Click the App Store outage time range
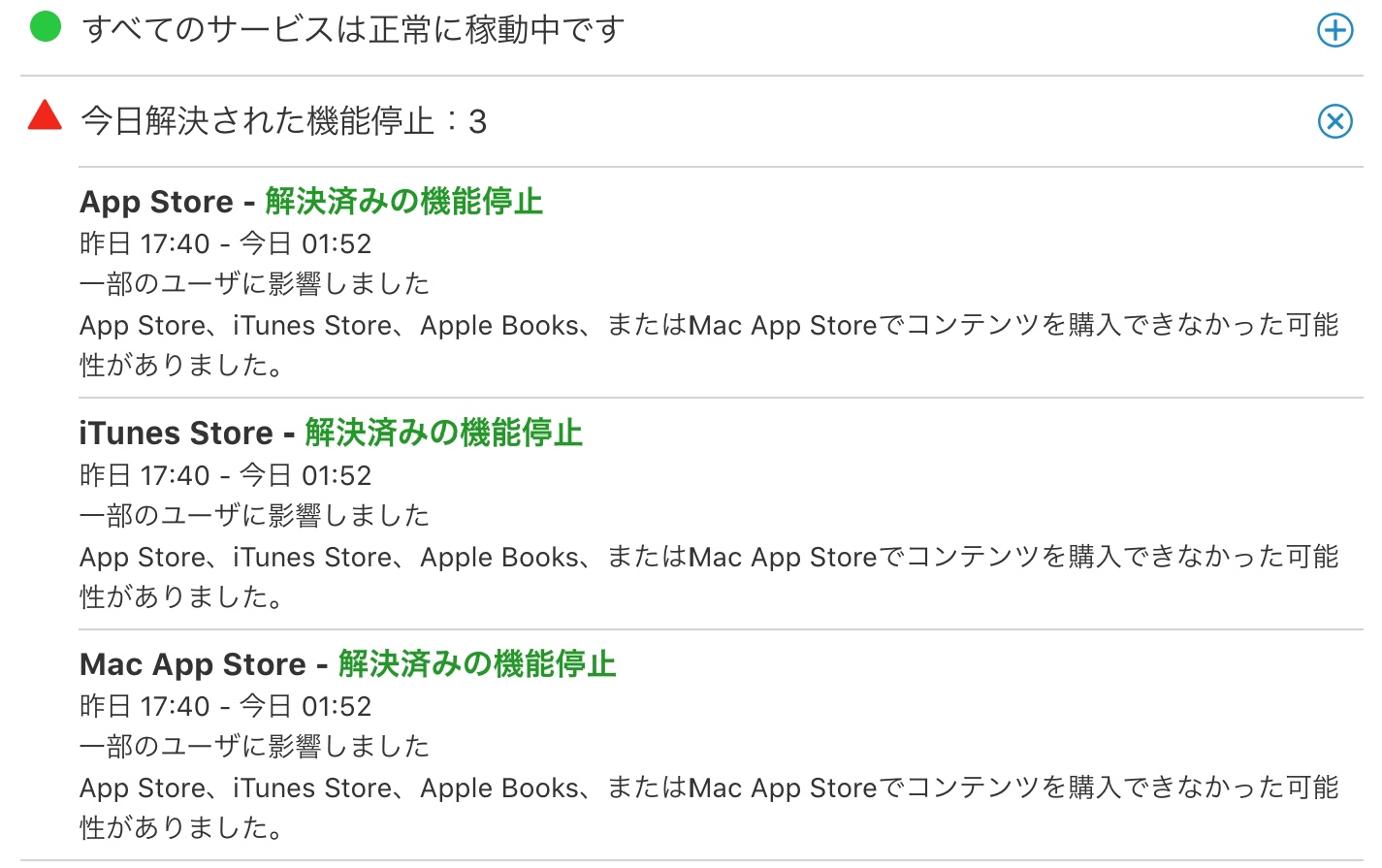Screen dimensions: 1382x868 (x=225, y=243)
